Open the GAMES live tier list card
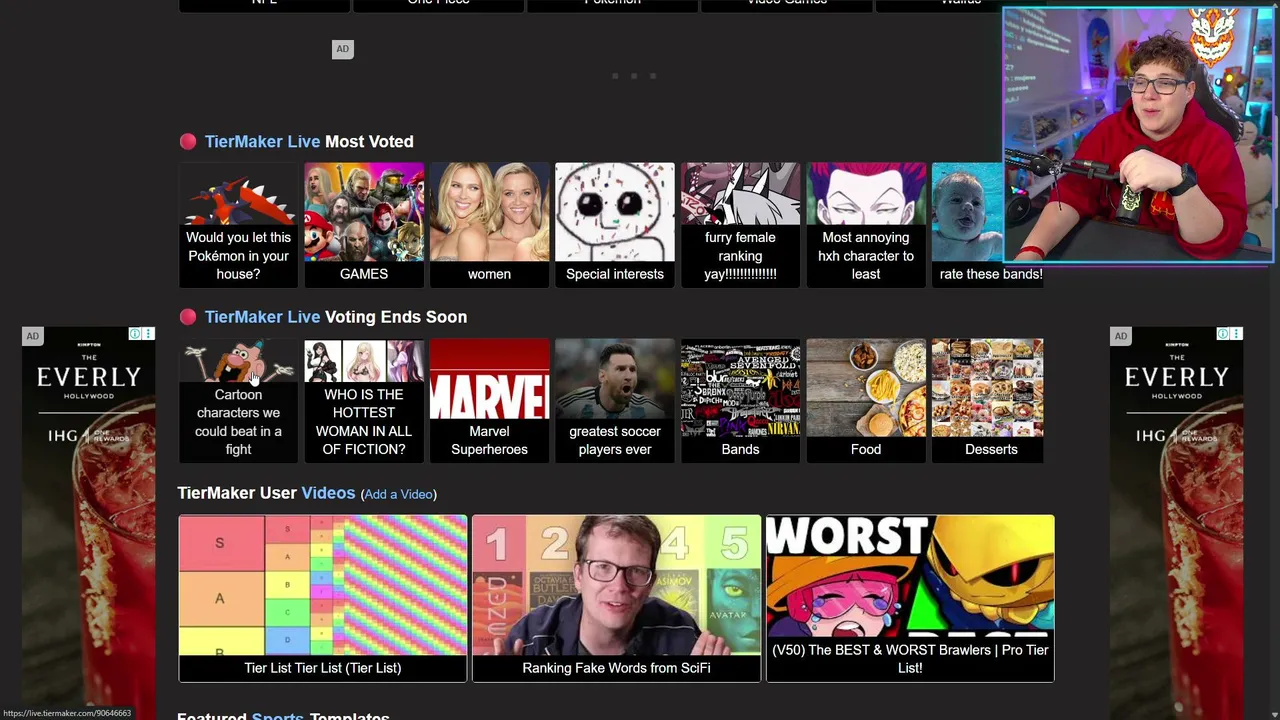This screenshot has height=720, width=1280. coord(364,225)
